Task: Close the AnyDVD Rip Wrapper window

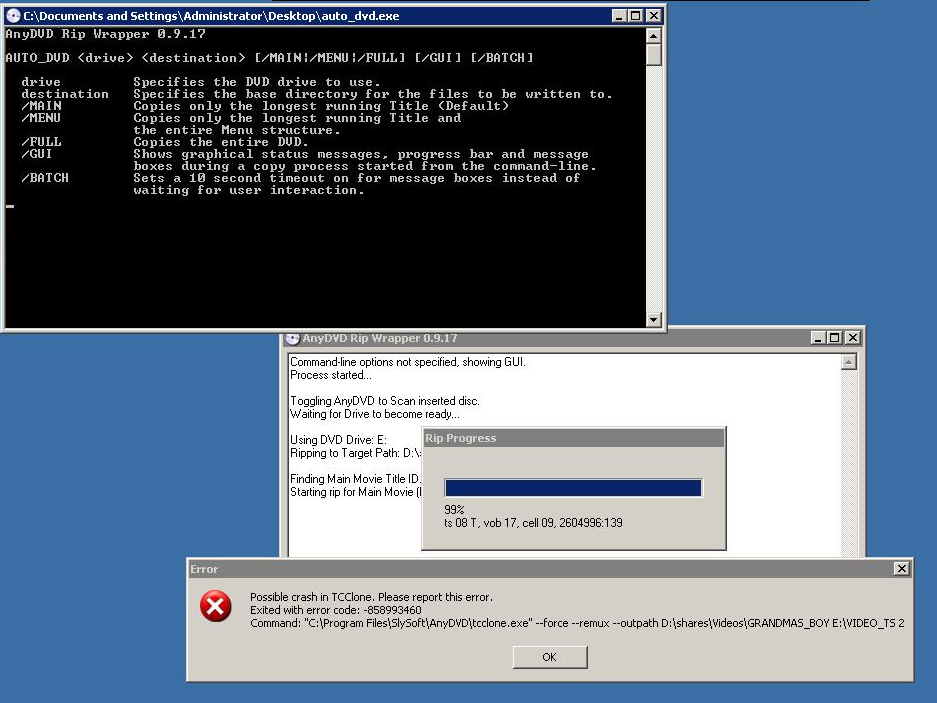Action: [x=853, y=338]
